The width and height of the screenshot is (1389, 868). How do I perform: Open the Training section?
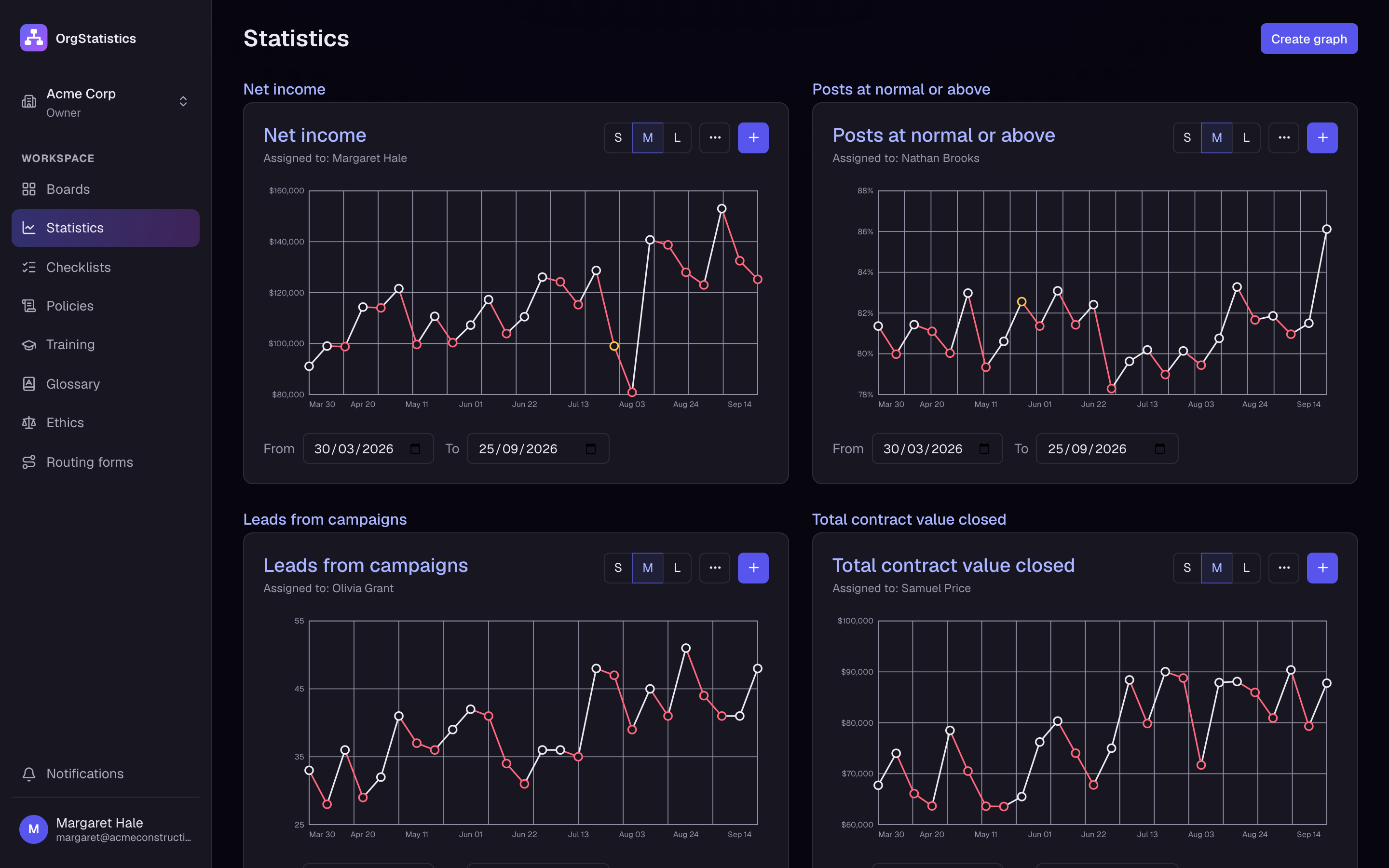tap(106, 344)
